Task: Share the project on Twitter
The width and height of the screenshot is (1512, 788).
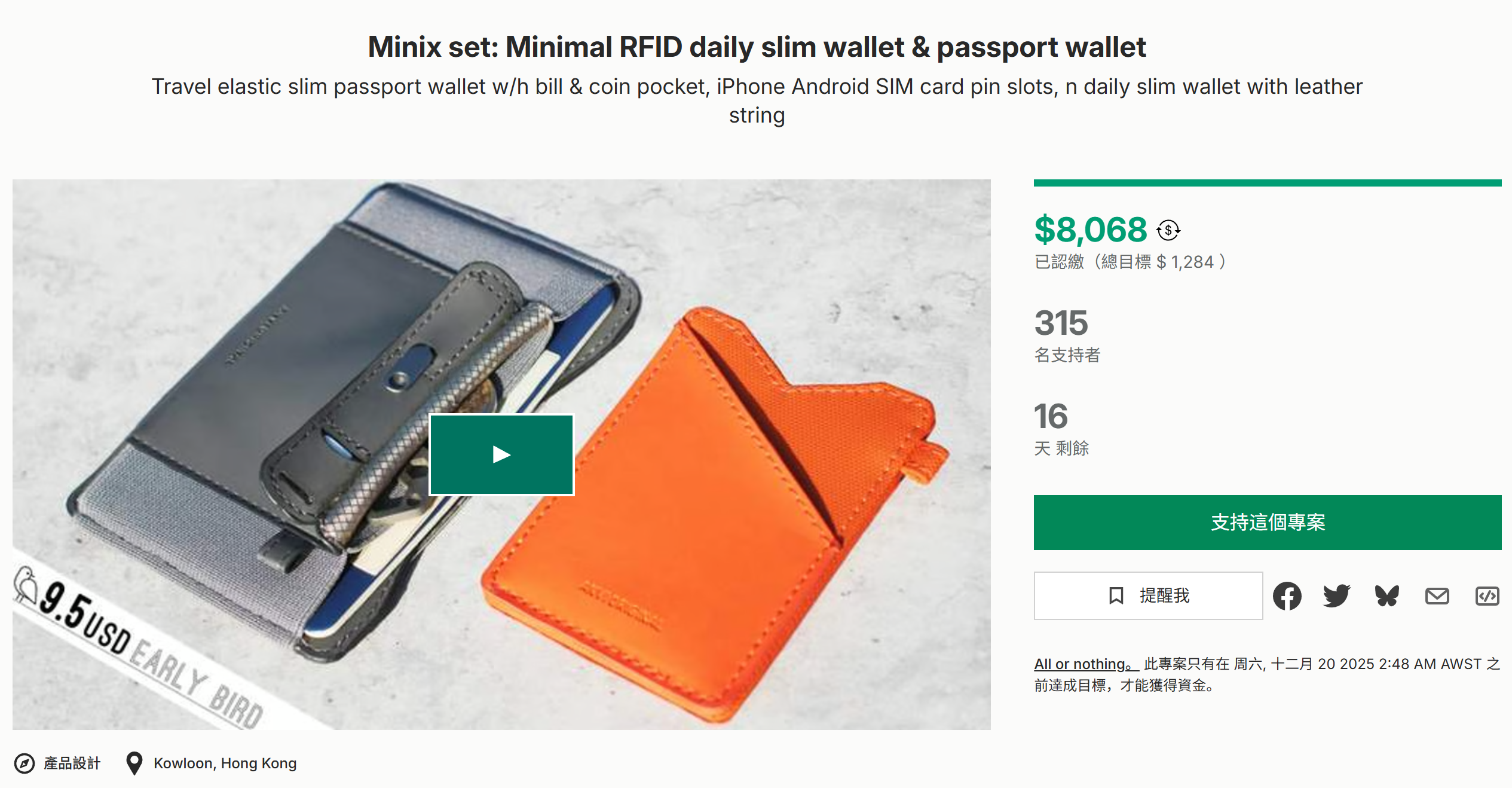Action: (1336, 596)
